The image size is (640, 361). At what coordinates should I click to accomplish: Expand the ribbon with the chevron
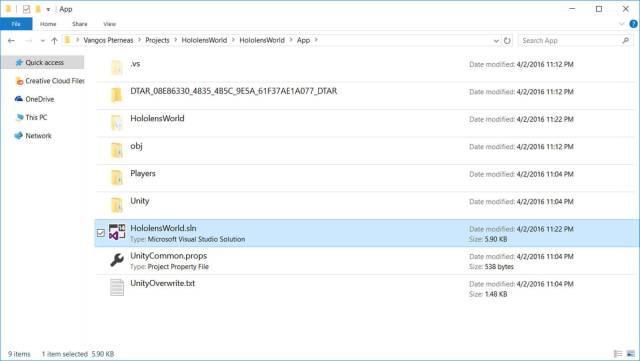[x=622, y=24]
